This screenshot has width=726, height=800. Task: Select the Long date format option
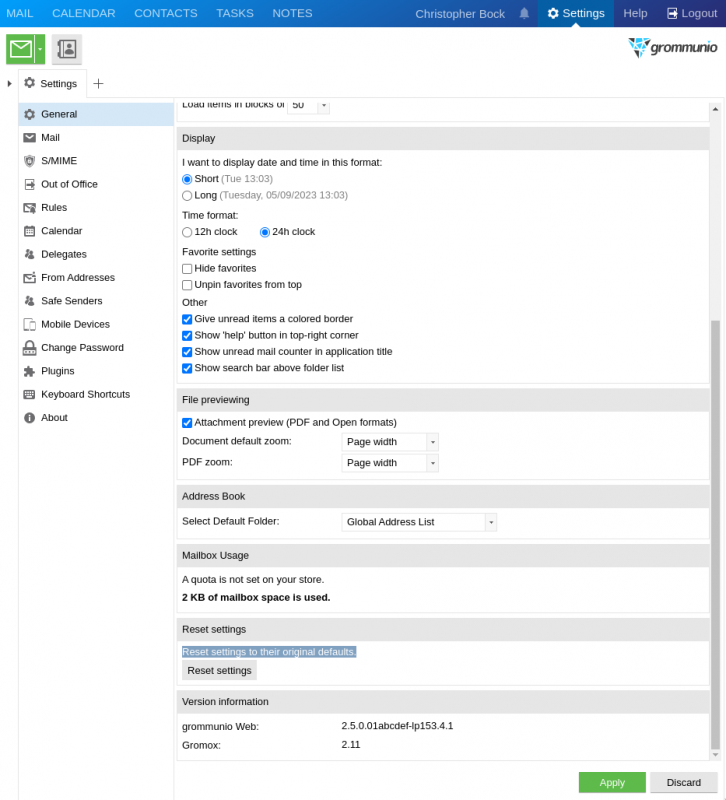[187, 196]
